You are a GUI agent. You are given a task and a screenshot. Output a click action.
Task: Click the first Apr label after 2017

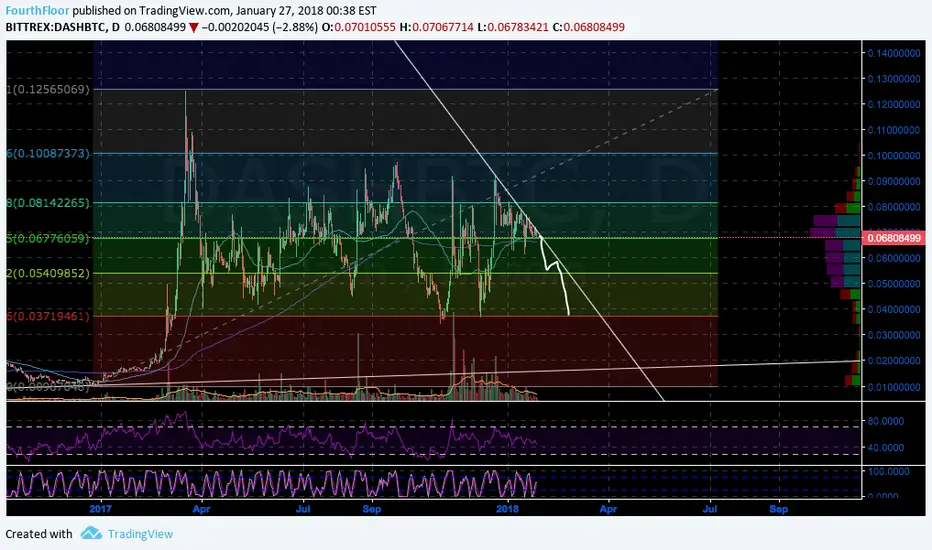click(x=201, y=509)
